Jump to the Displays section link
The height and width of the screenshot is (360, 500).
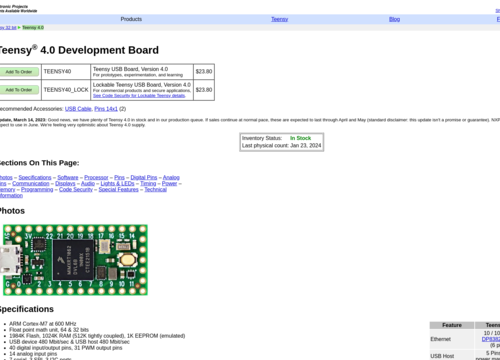click(65, 184)
